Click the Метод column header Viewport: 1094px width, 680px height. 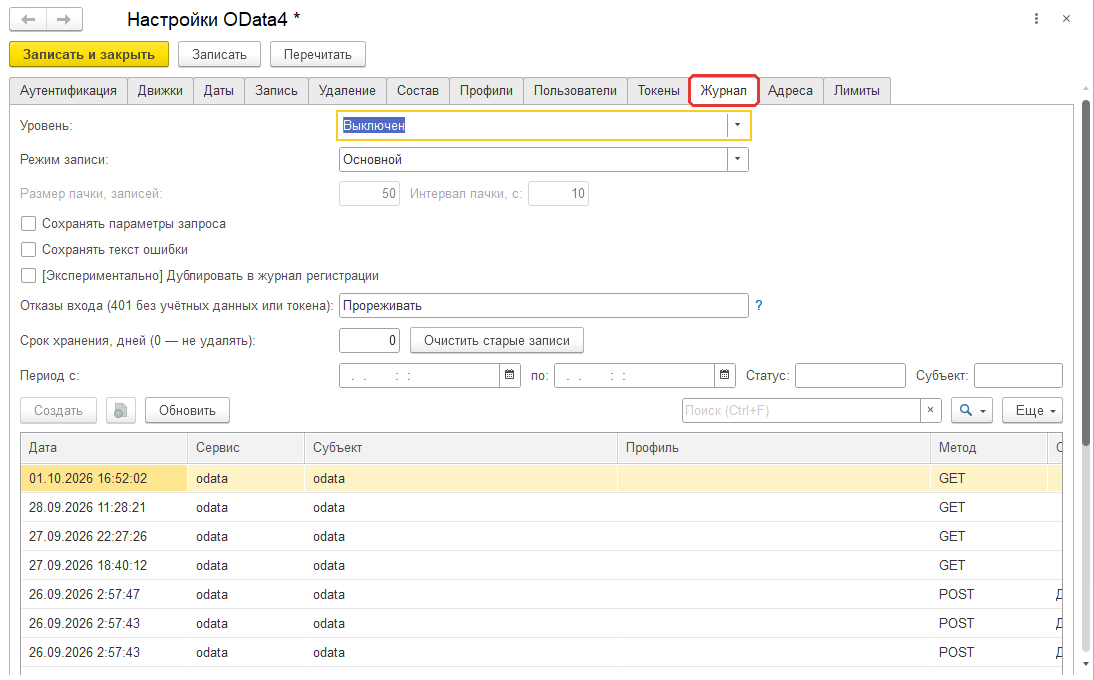[989, 448]
